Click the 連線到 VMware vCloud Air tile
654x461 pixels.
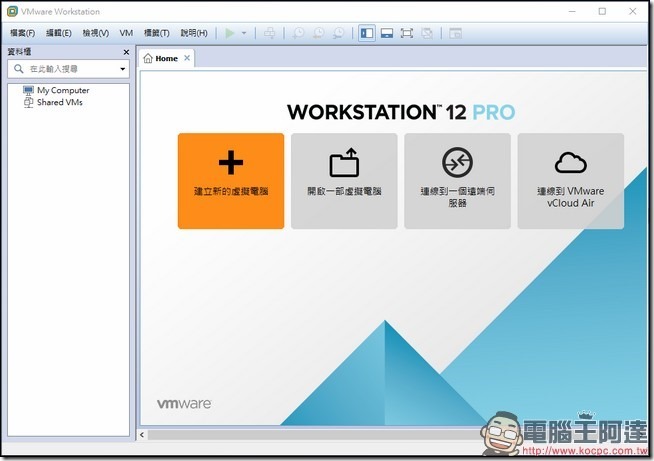571,181
